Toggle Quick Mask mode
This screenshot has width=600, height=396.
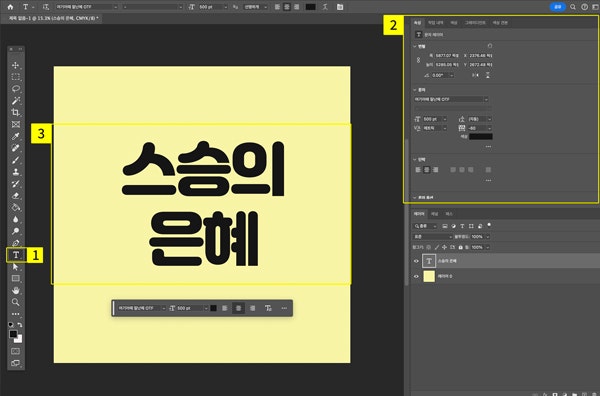pos(16,351)
